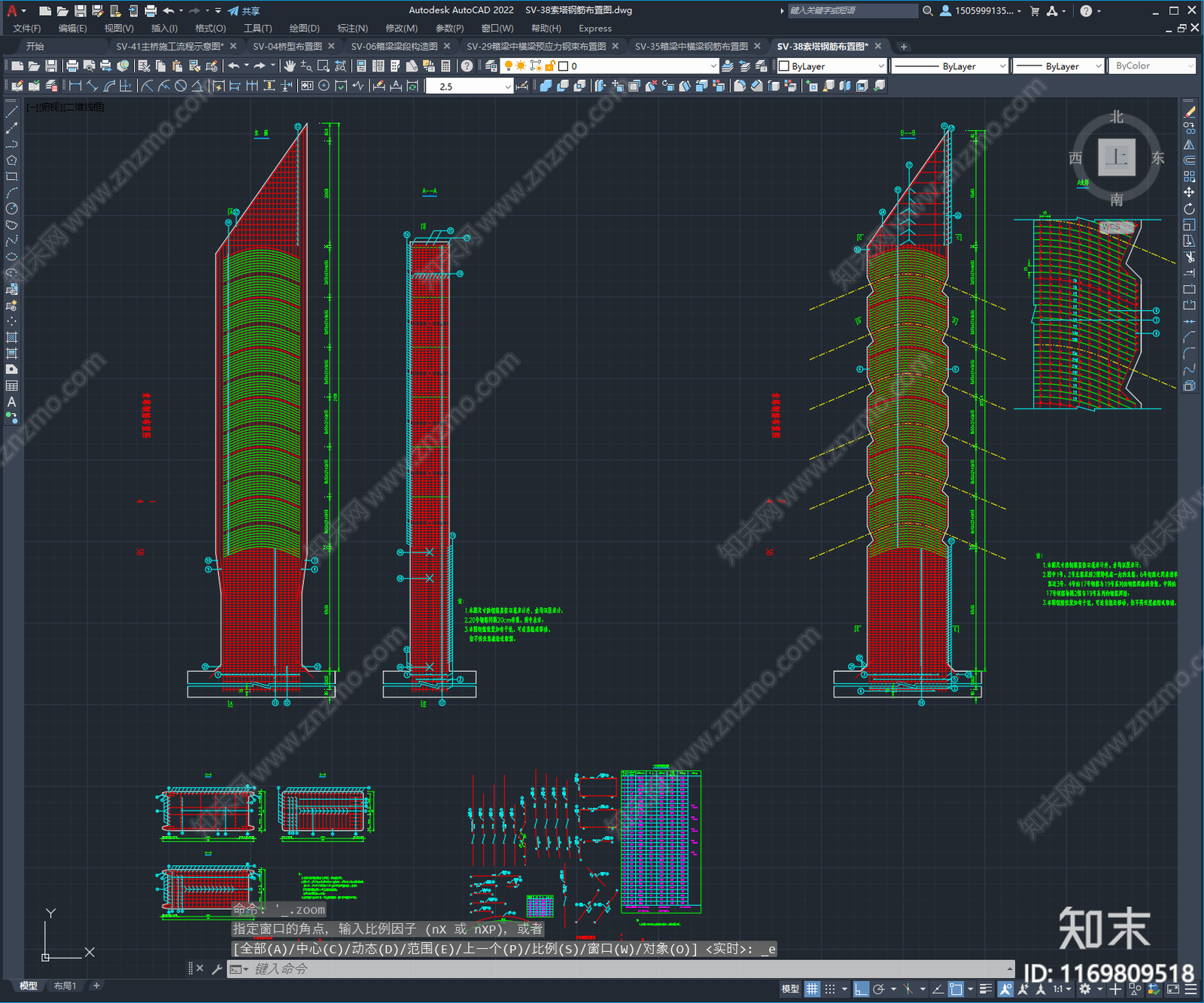Switch to SV-04桥型布置图 tab

click(287, 47)
